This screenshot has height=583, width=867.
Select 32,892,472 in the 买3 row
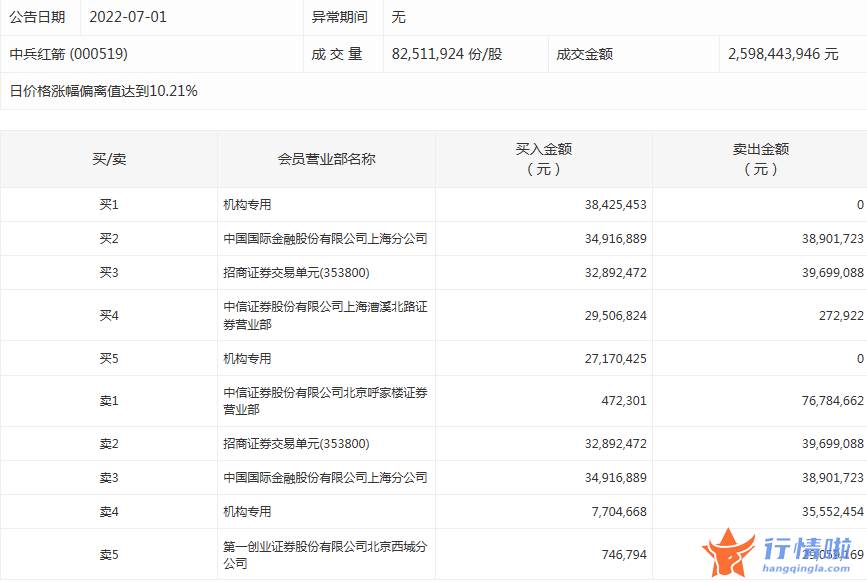615,273
